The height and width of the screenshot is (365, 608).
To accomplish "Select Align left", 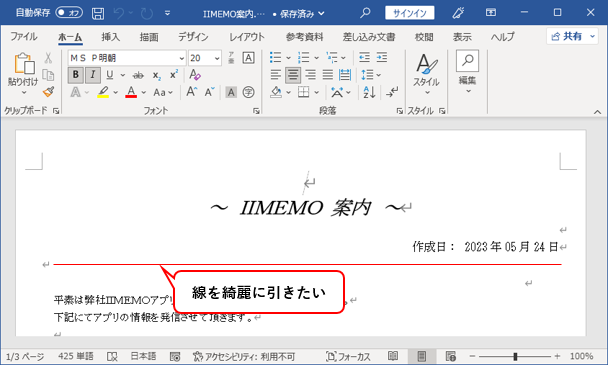I will (275, 75).
